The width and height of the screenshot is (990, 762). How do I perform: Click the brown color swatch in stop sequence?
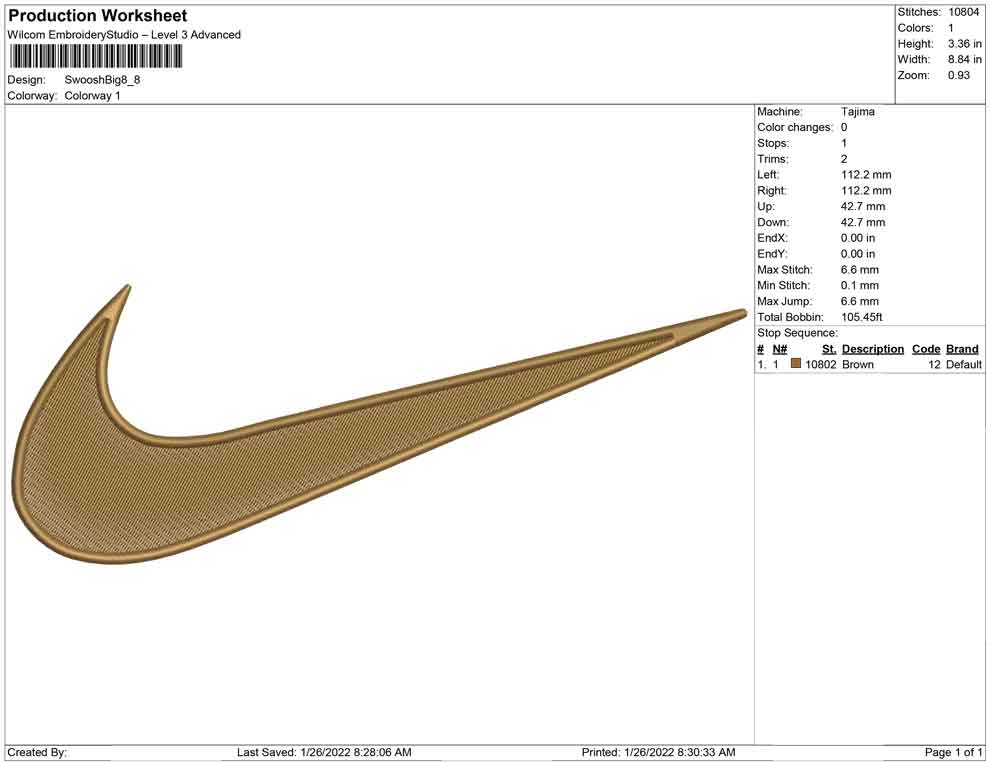tap(796, 365)
